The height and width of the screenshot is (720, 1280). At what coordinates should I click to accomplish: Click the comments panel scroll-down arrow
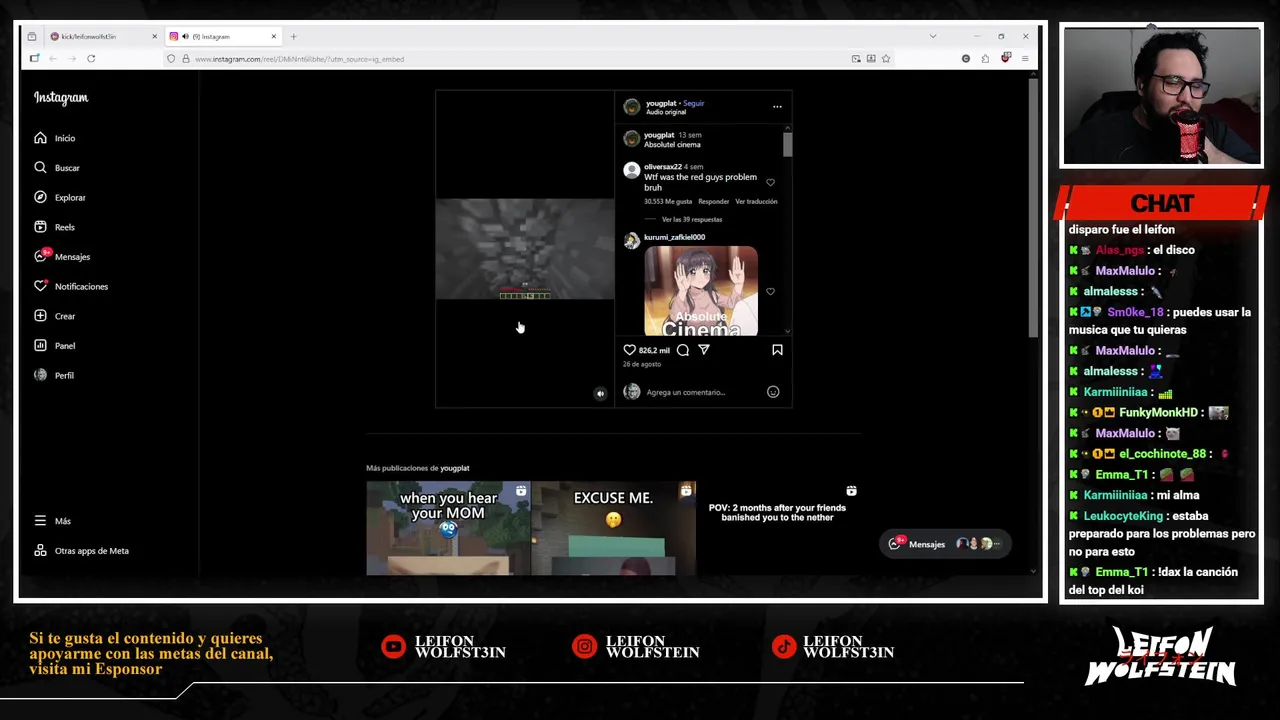[x=788, y=331]
